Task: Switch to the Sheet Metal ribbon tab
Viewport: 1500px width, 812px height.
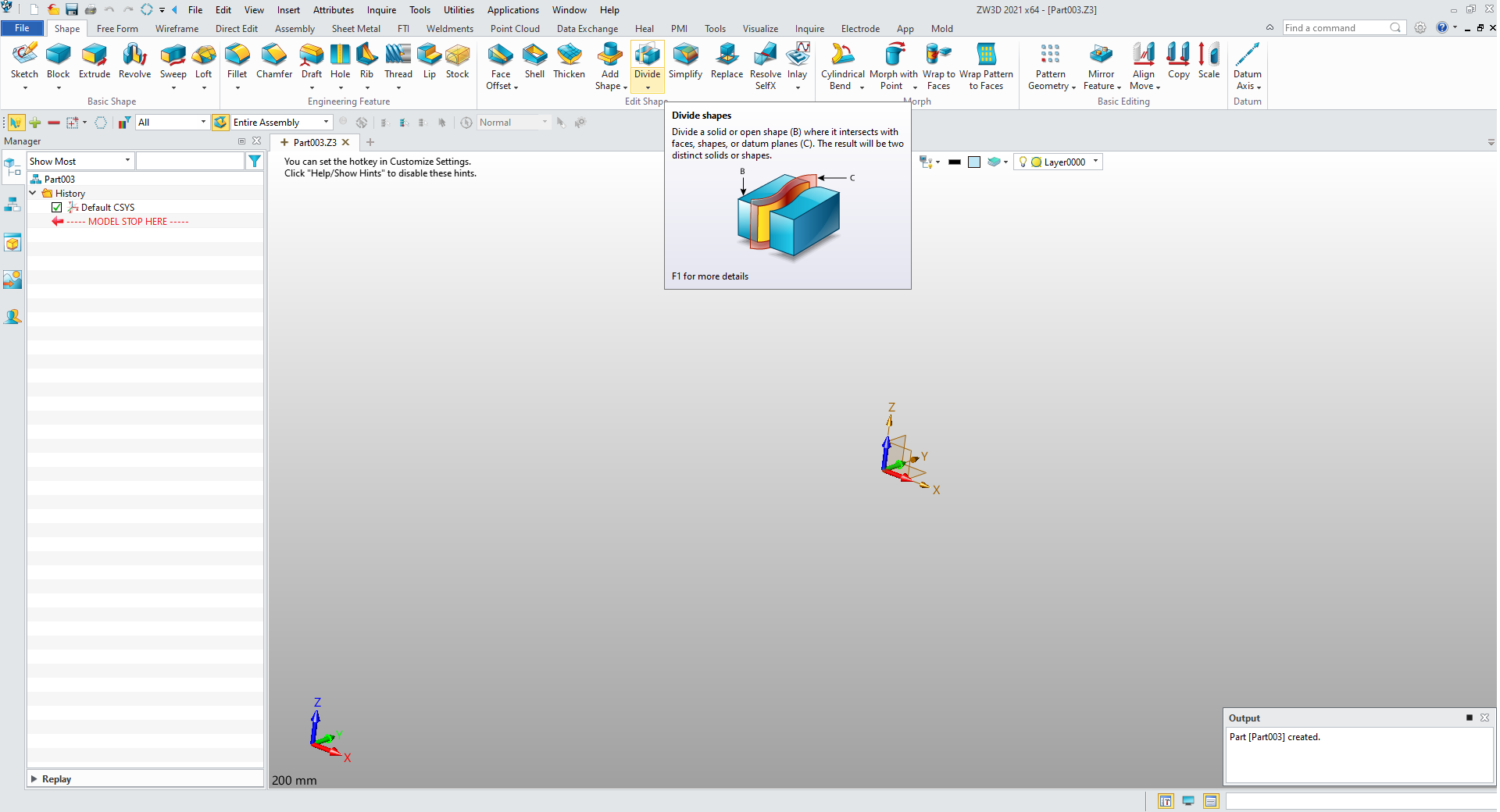Action: 355,29
